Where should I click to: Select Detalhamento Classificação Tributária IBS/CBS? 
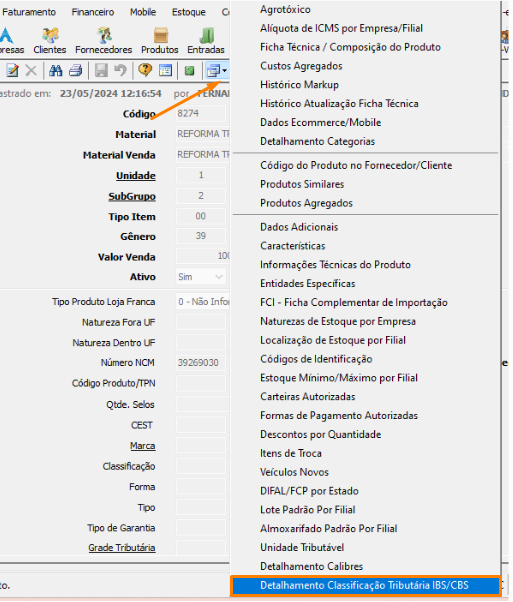(366, 585)
